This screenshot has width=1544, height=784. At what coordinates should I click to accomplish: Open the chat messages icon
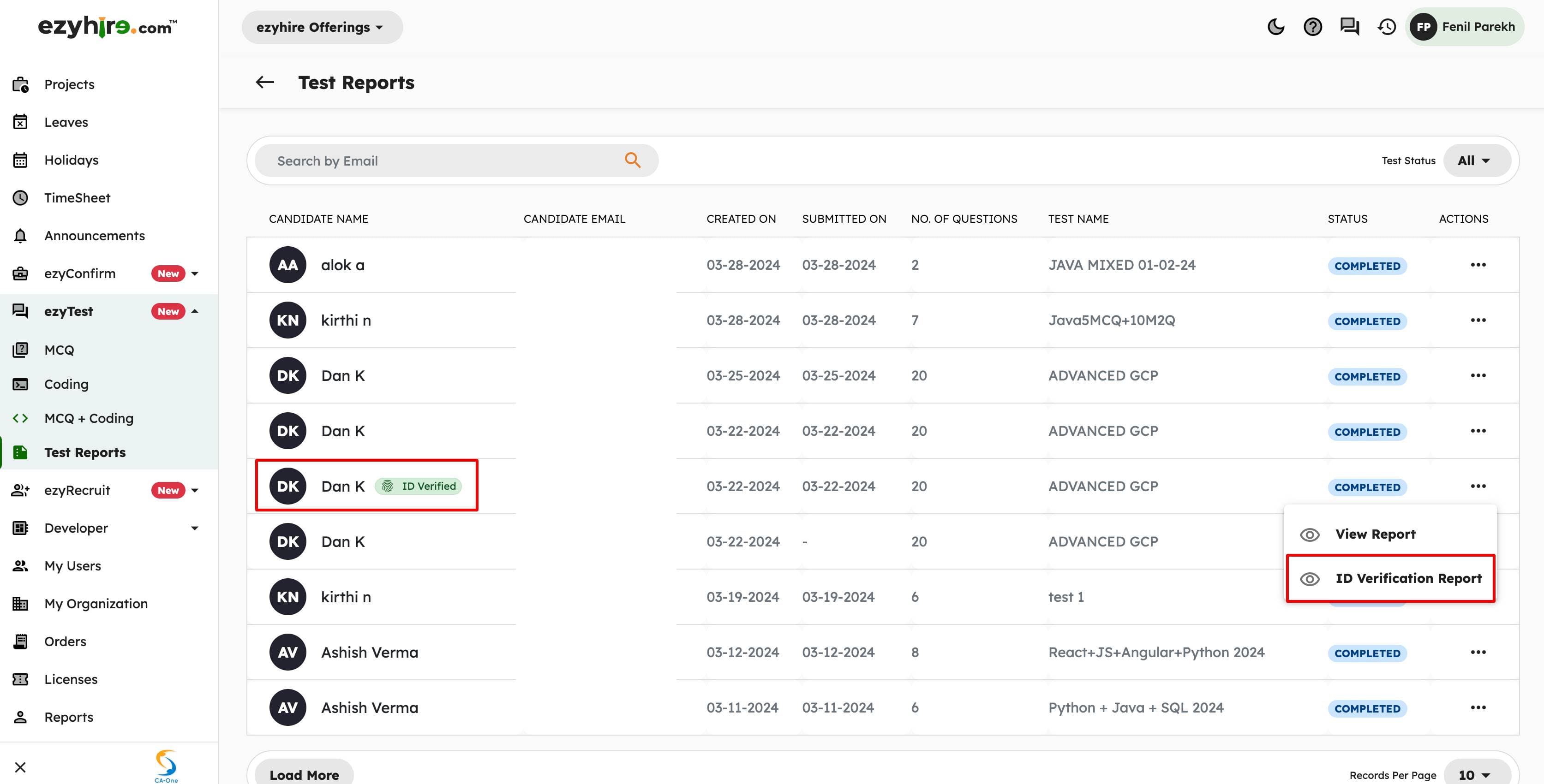1349,27
